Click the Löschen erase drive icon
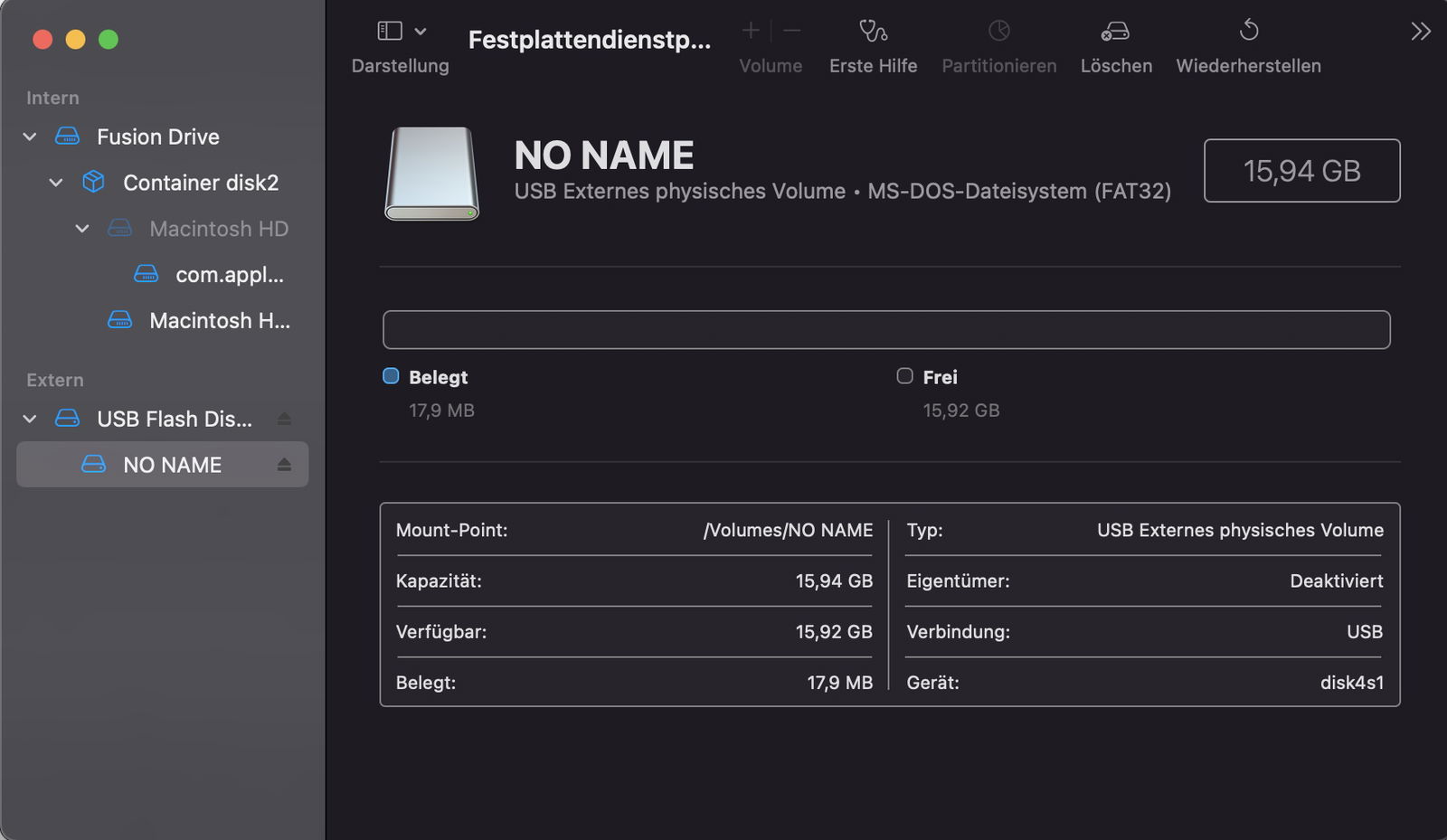This screenshot has height=840, width=1447. pyautogui.click(x=1115, y=32)
